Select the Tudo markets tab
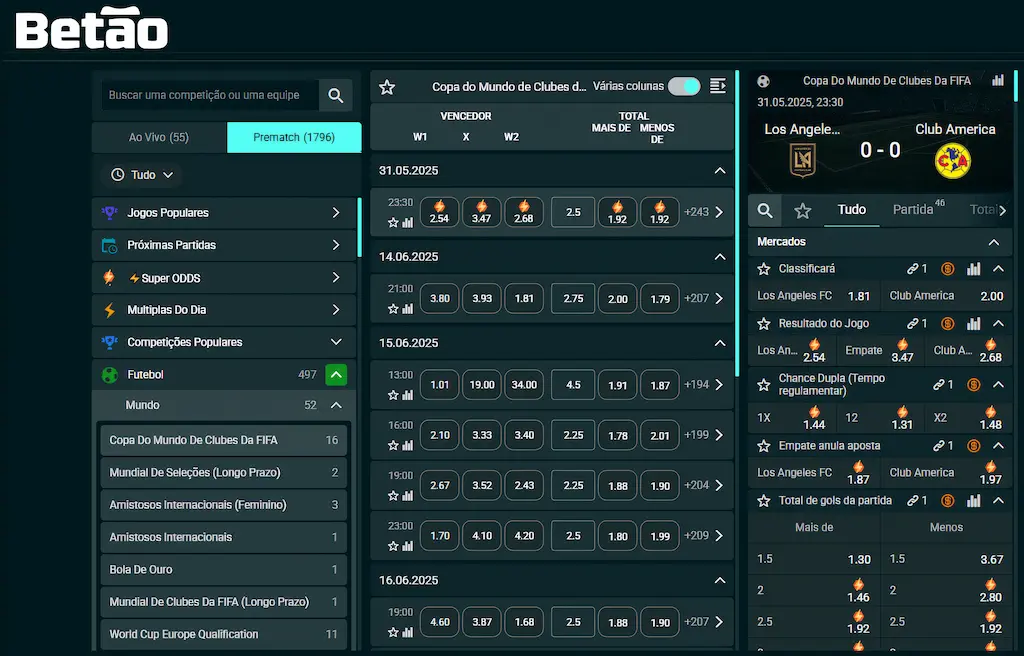The height and width of the screenshot is (656, 1024). tap(852, 210)
